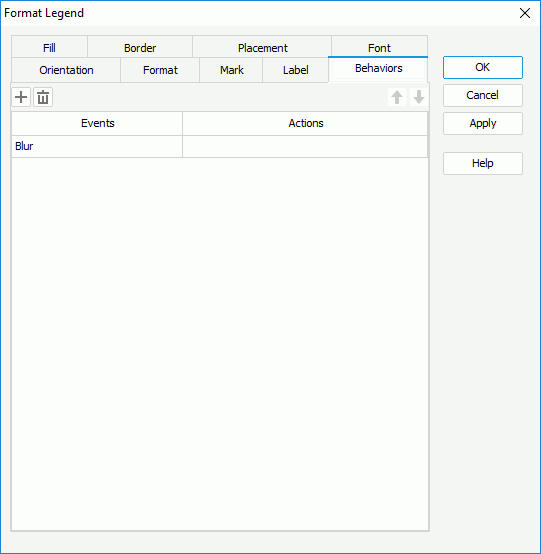Go to the Placement tab
This screenshot has width=541, height=554.
pos(263,48)
